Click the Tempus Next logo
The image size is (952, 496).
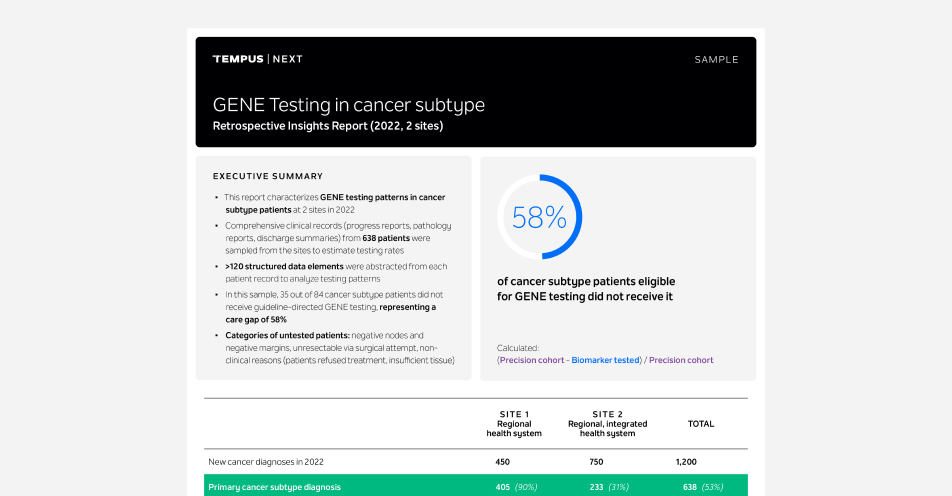tap(257, 59)
